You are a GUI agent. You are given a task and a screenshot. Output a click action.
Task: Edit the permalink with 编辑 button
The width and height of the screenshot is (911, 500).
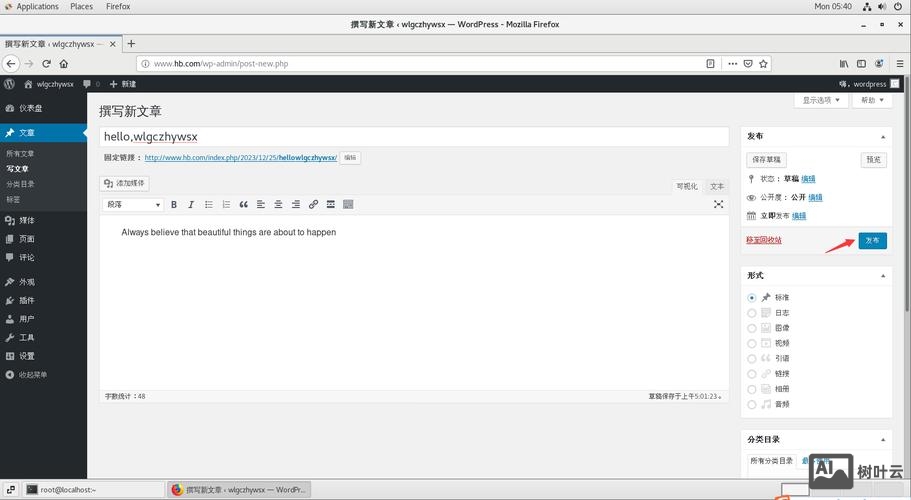point(350,157)
